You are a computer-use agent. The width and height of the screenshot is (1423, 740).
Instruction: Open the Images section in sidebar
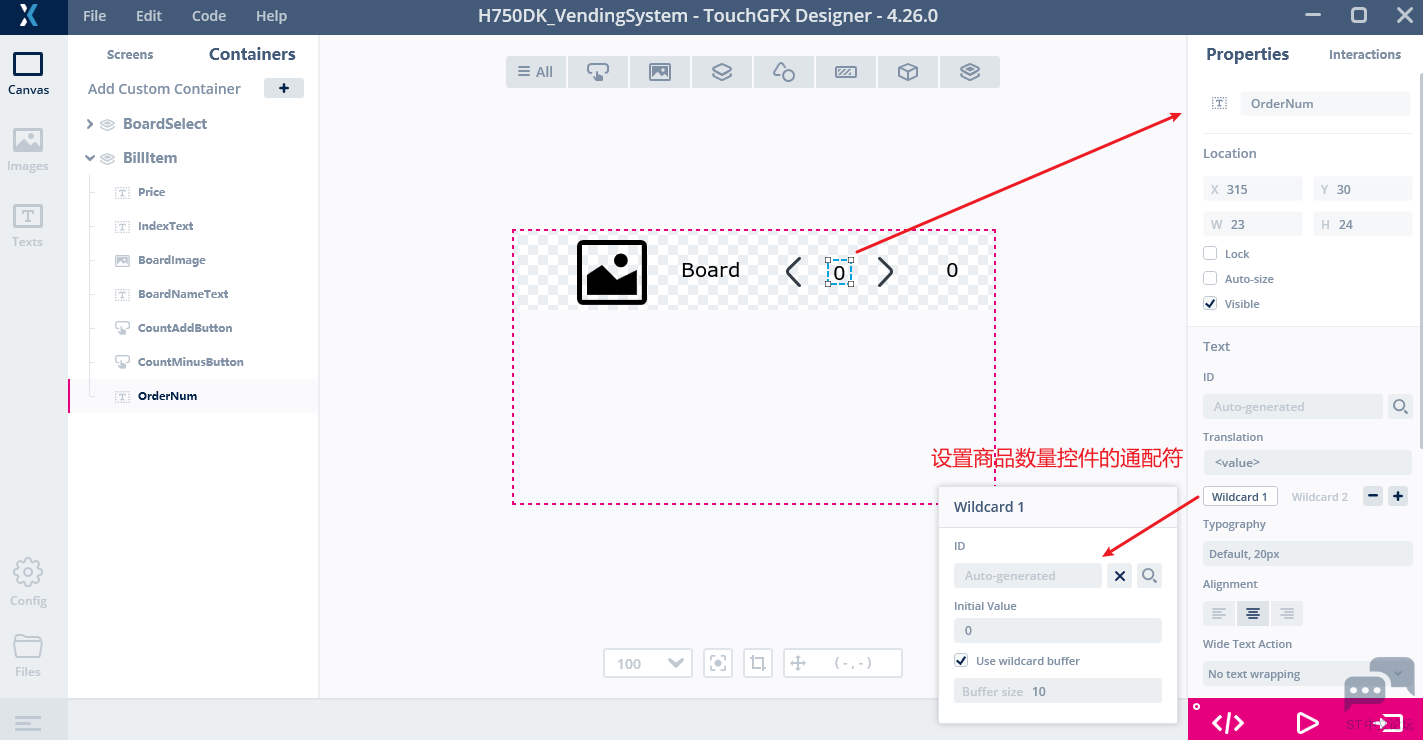28,150
